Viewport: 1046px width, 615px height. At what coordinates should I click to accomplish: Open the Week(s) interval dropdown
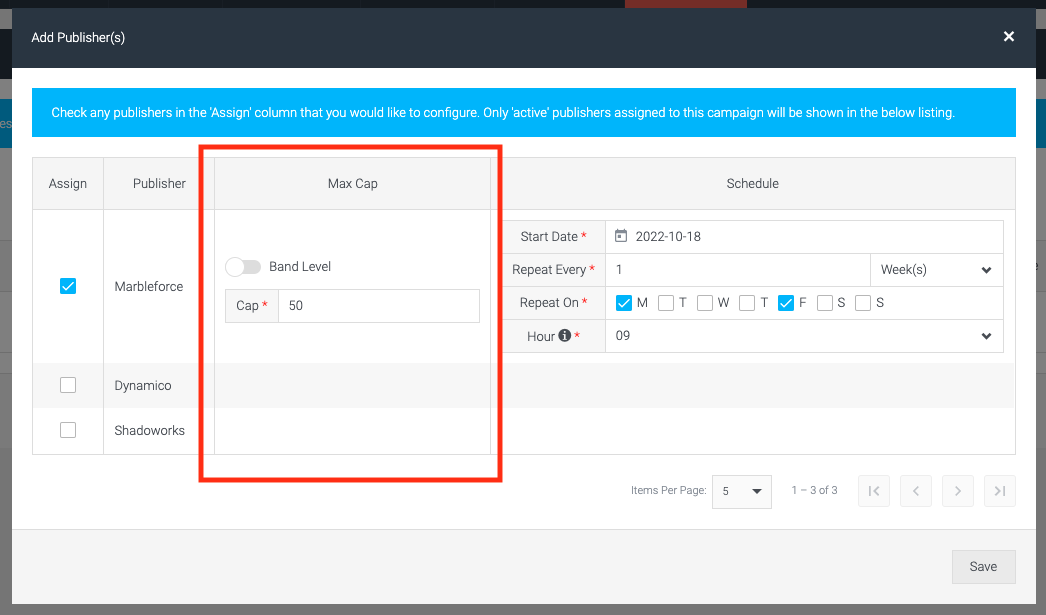pos(937,269)
